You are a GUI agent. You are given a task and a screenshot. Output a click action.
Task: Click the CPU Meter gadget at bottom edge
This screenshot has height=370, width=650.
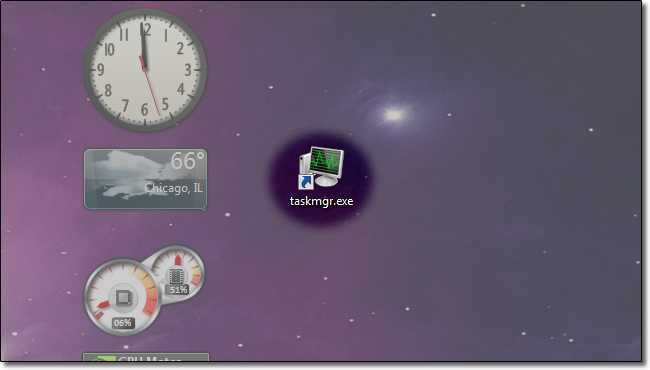[x=146, y=358]
